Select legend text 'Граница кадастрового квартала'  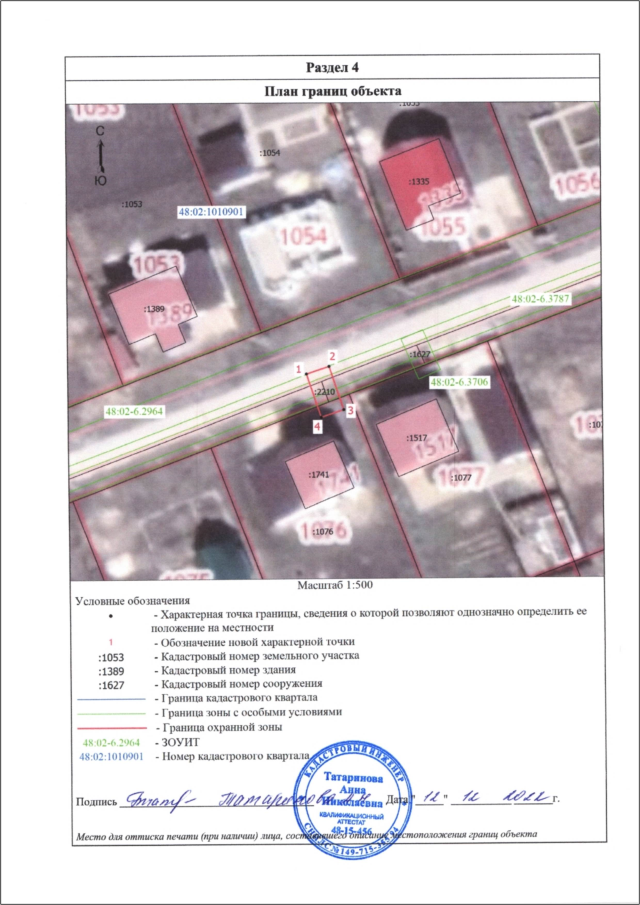[x=242, y=698]
